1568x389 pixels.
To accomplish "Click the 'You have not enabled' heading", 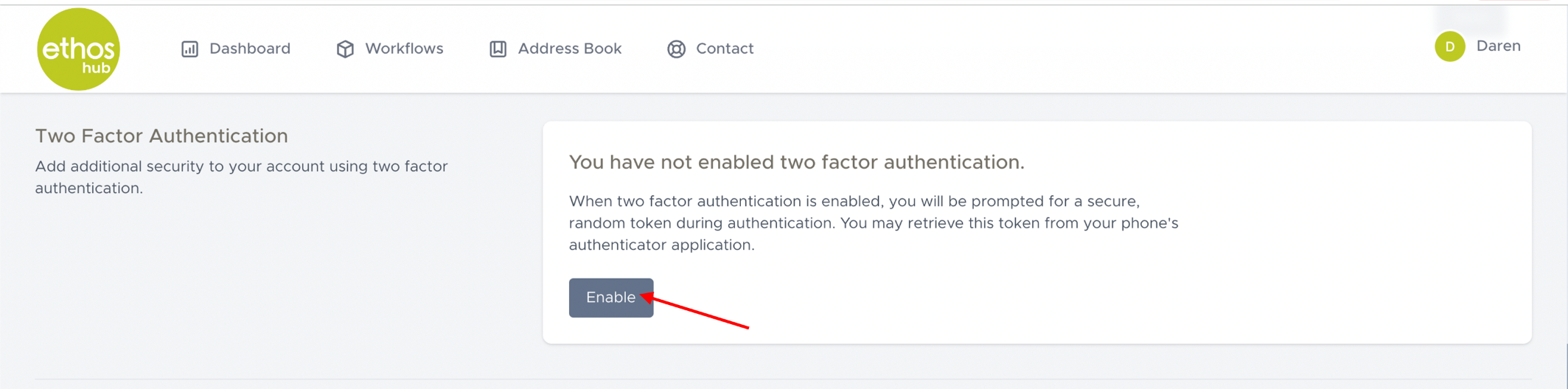I will click(x=796, y=162).
